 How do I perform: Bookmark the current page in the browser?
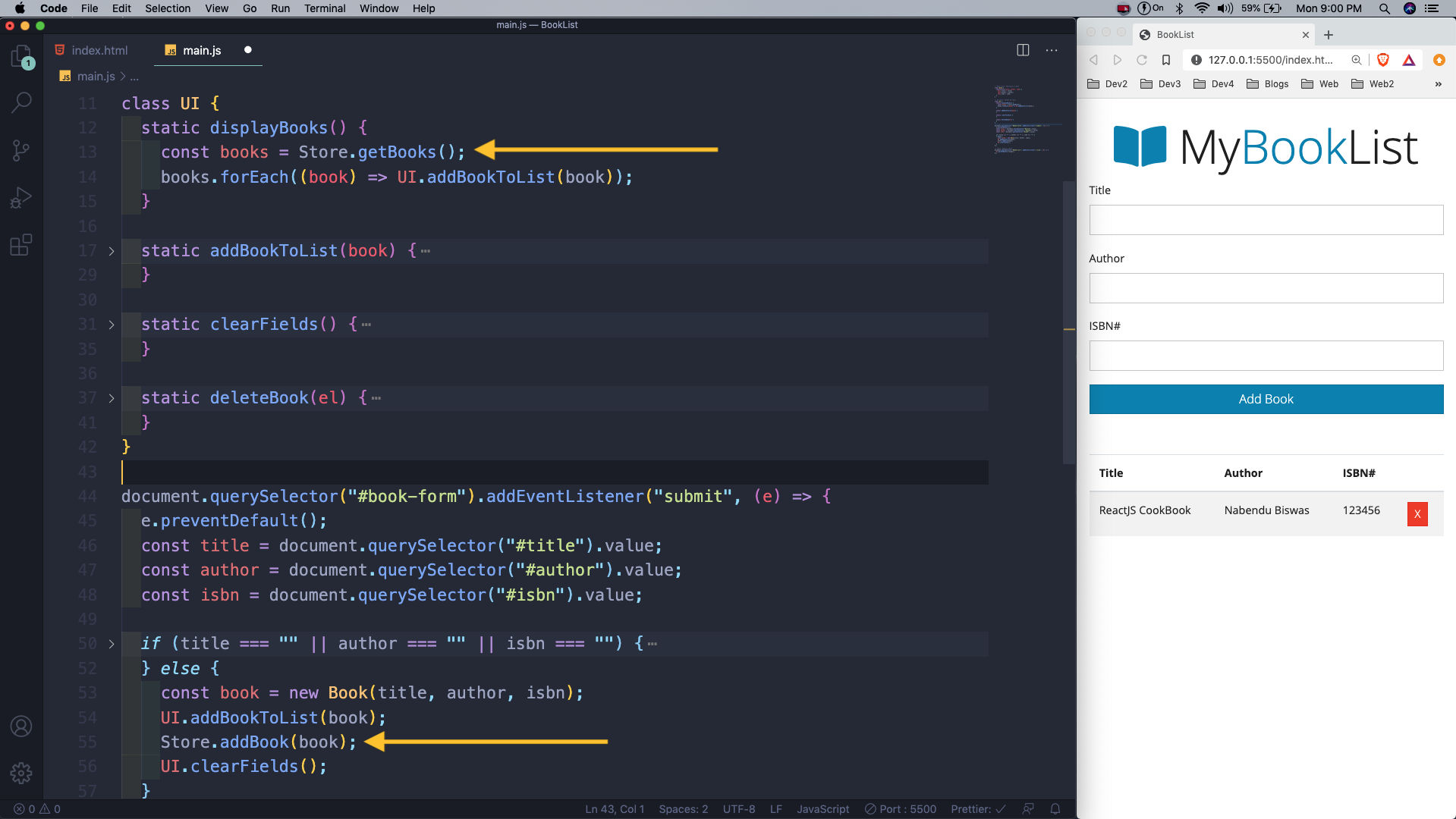tap(1166, 60)
